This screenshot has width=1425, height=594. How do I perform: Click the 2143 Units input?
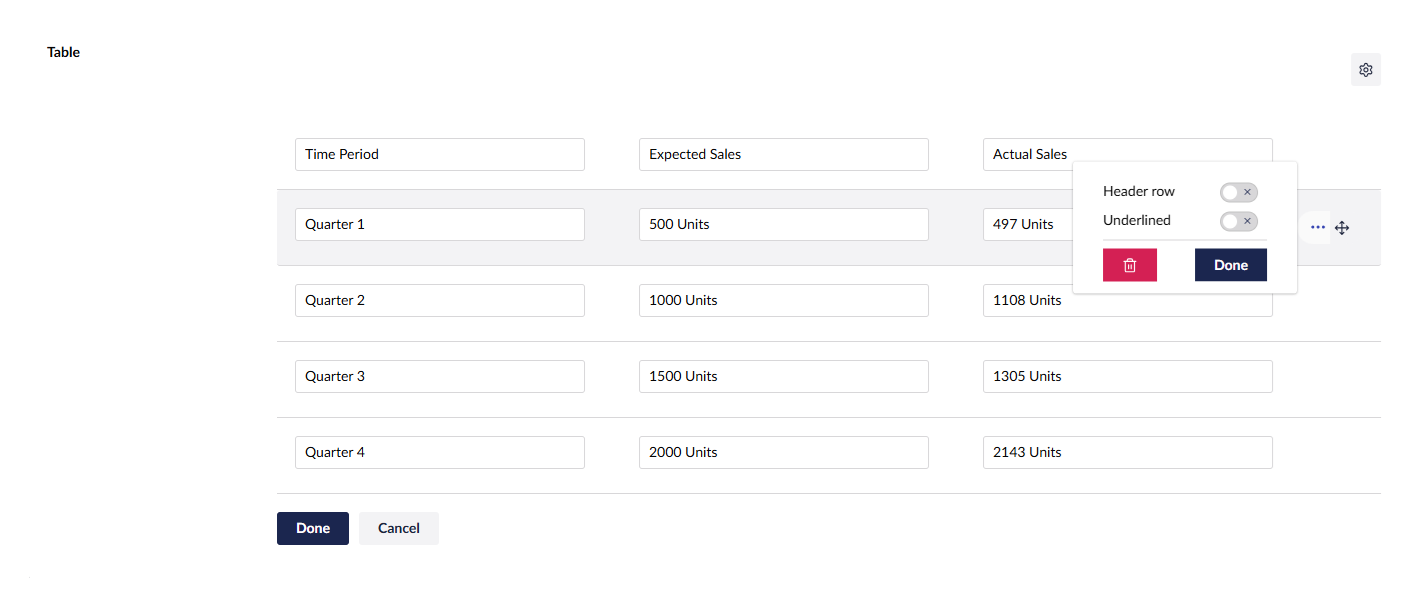tap(1127, 452)
